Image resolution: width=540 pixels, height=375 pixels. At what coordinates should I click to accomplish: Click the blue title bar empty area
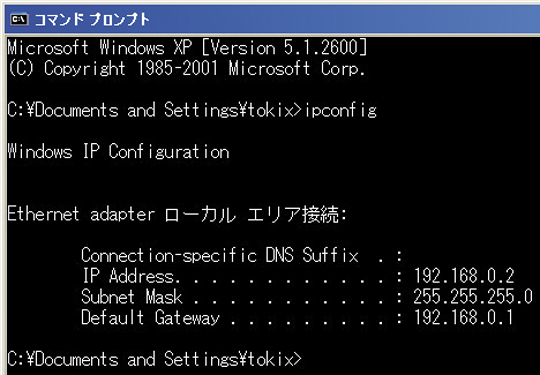[x=344, y=20]
